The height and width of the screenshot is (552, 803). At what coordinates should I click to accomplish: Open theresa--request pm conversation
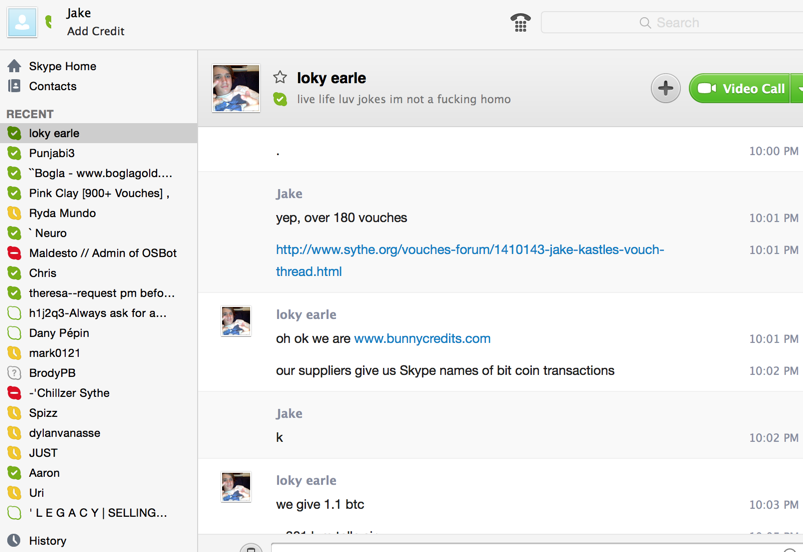click(x=98, y=293)
